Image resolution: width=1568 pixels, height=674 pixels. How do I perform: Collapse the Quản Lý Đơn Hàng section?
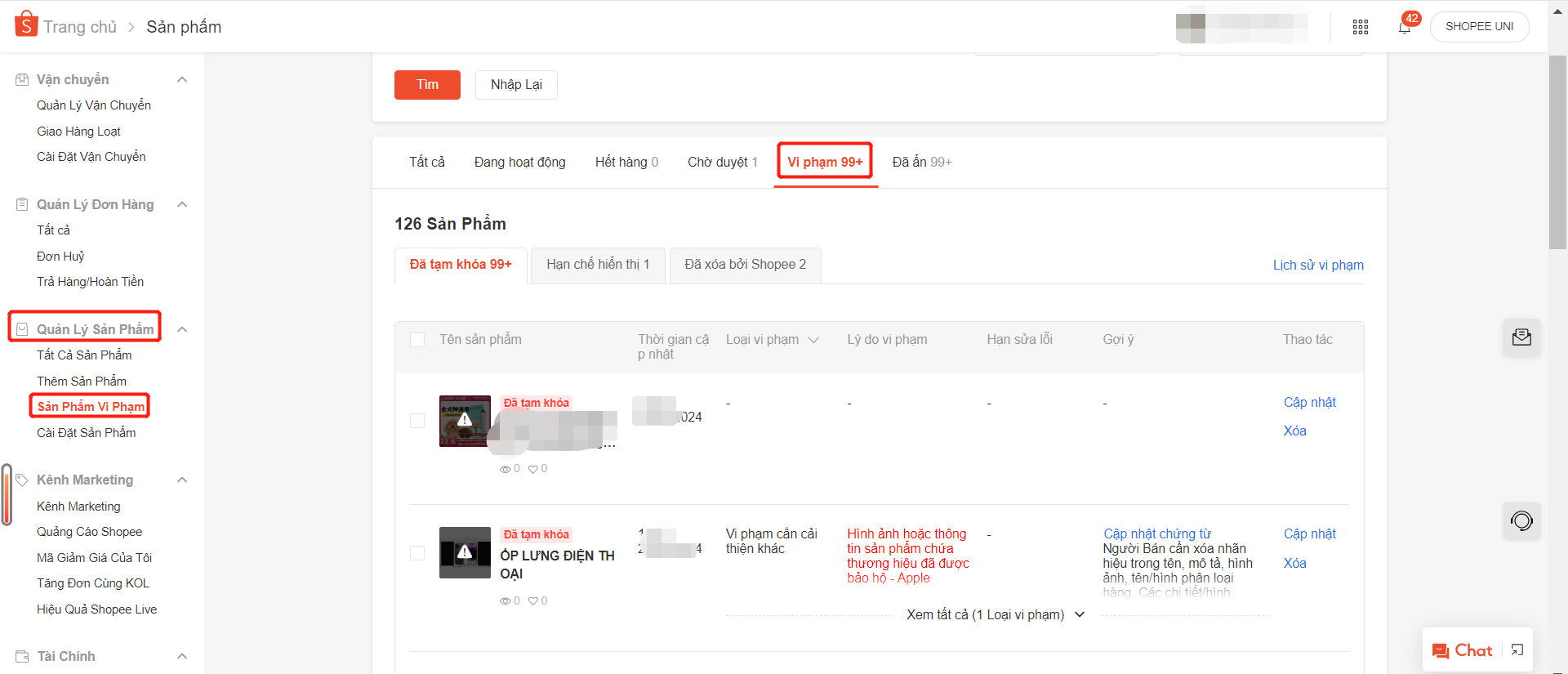[x=182, y=204]
